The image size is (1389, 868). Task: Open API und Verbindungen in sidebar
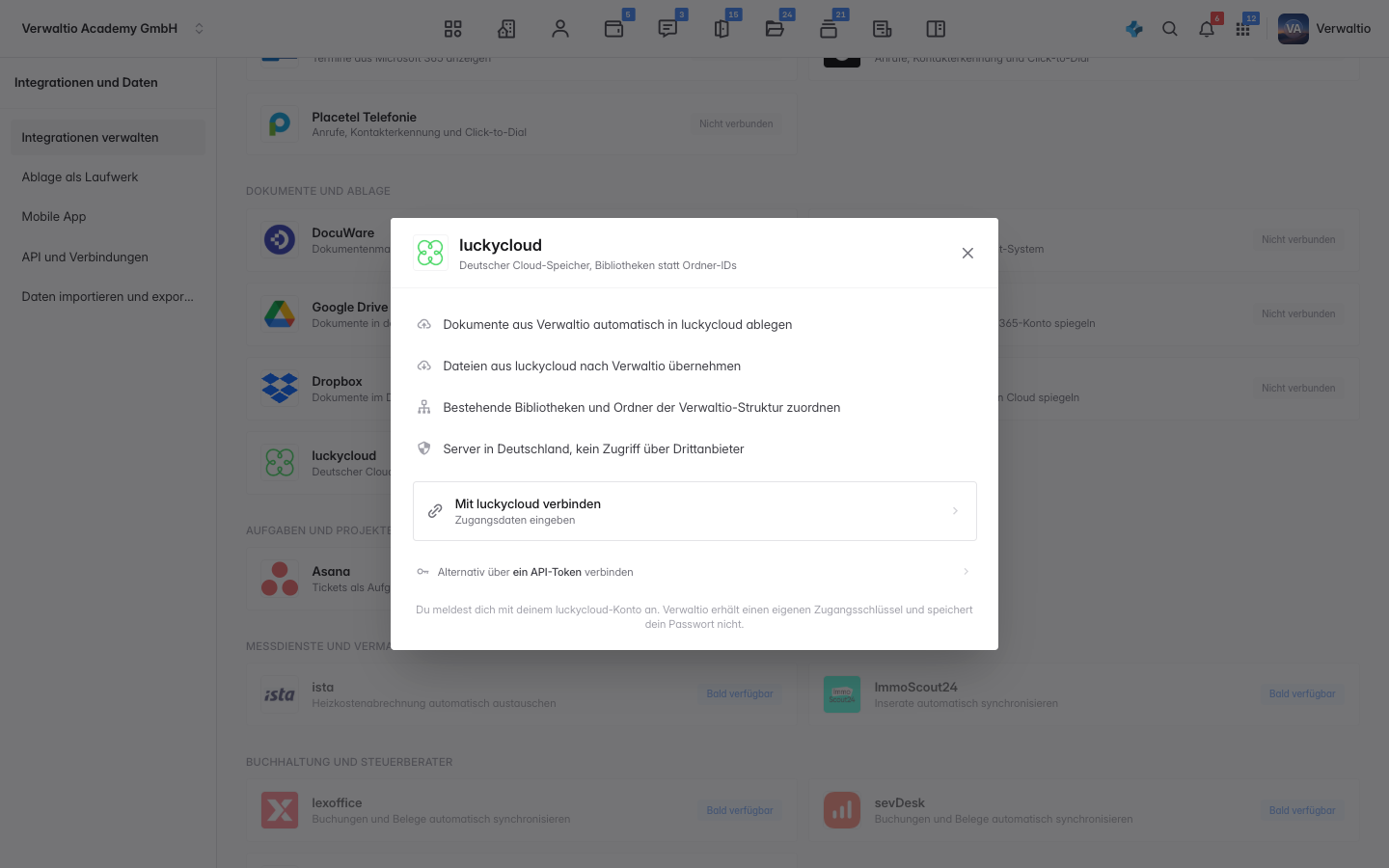coord(108,258)
